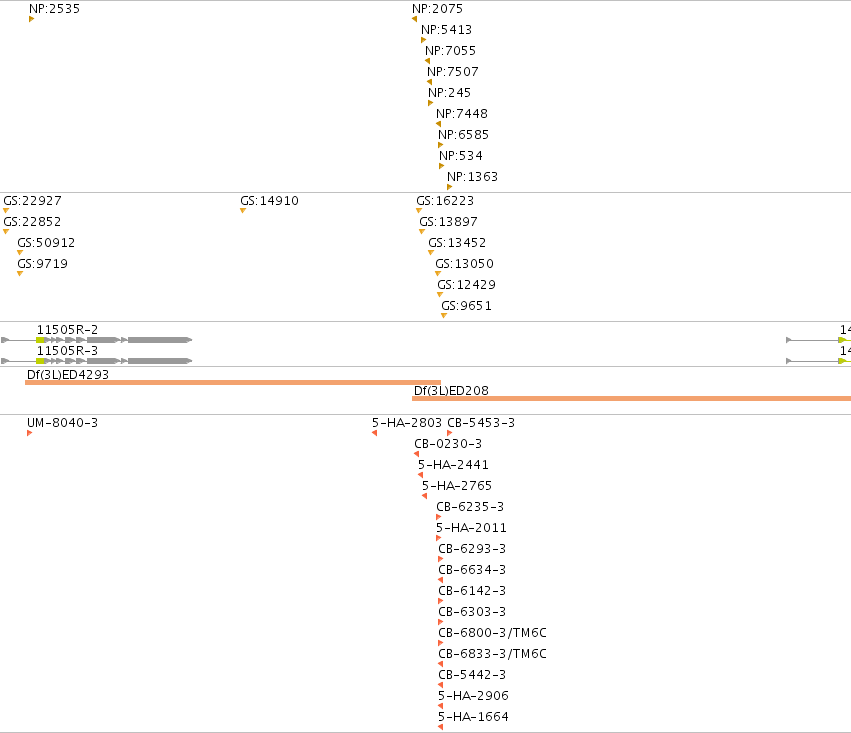The height and width of the screenshot is (733, 851).
Task: Click the 5-HA-2803 label
Action: (407, 423)
